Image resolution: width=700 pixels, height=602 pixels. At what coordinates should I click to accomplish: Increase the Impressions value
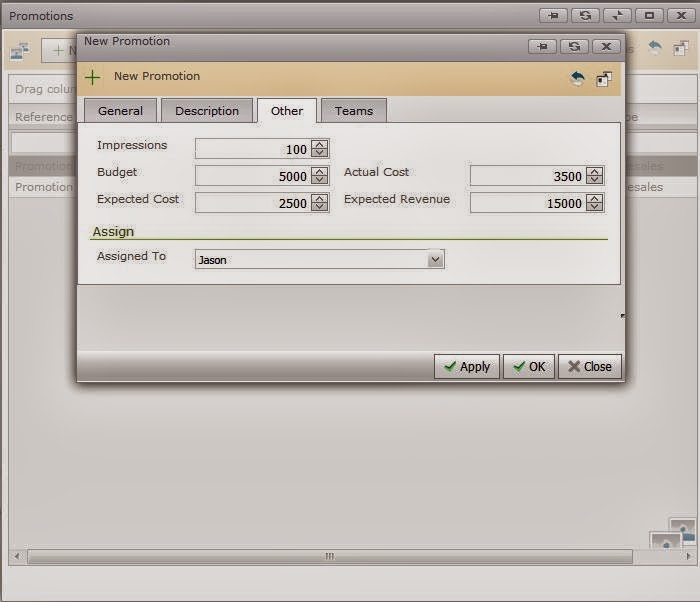pyautogui.click(x=319, y=144)
